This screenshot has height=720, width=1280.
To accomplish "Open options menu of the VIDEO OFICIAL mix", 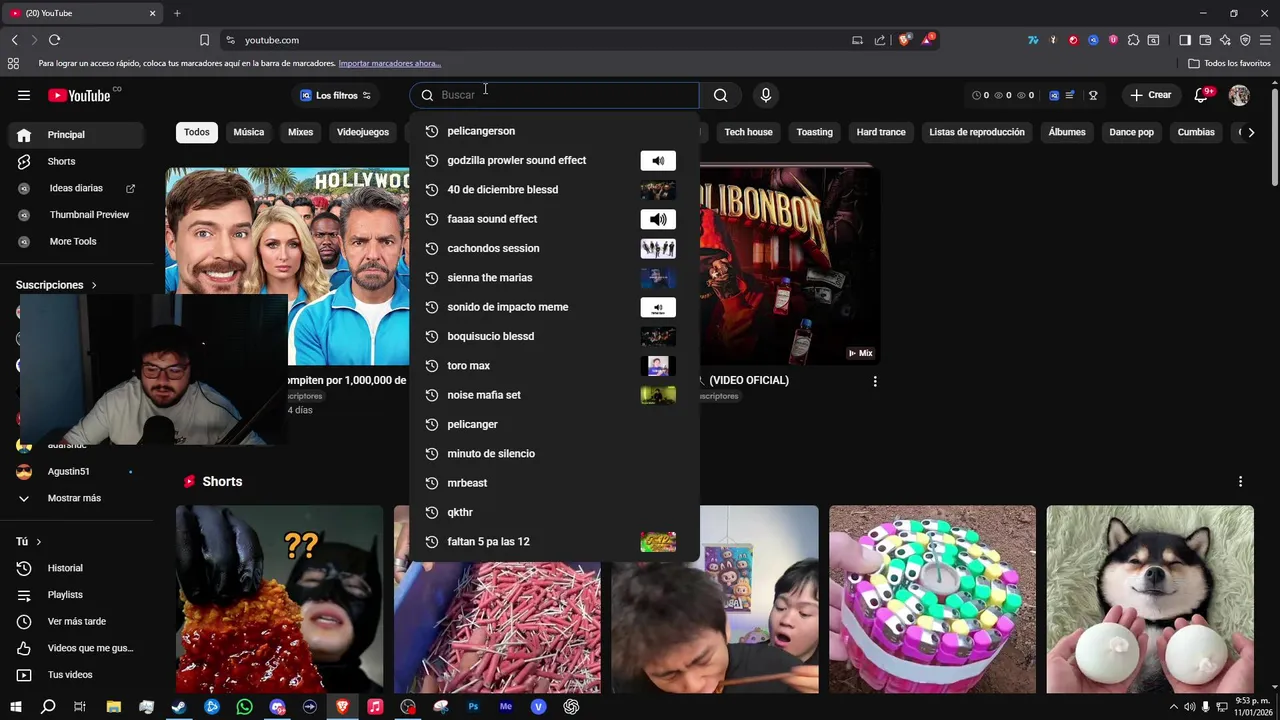I will [875, 381].
